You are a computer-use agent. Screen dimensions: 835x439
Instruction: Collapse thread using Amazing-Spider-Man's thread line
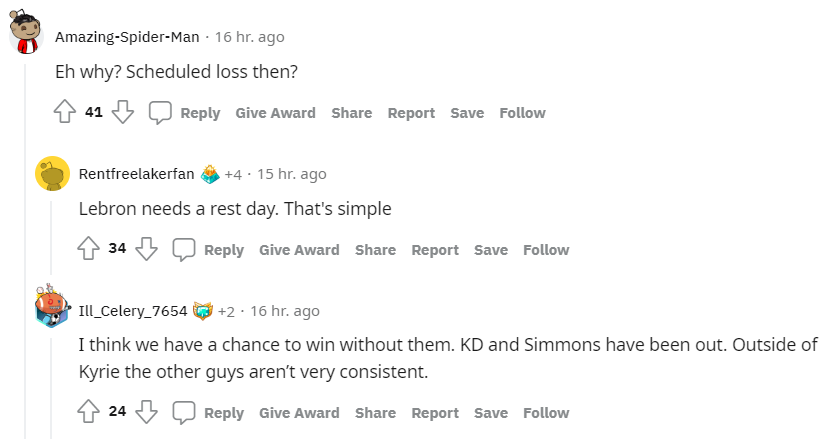coord(26,250)
